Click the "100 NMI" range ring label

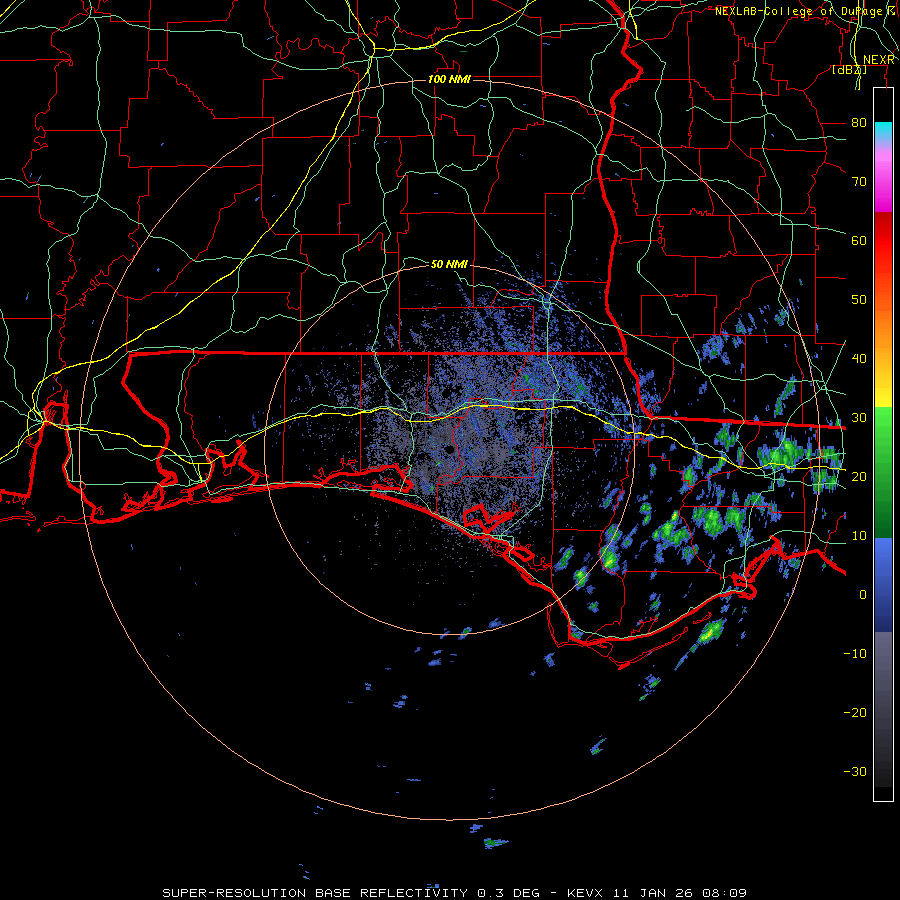(449, 79)
